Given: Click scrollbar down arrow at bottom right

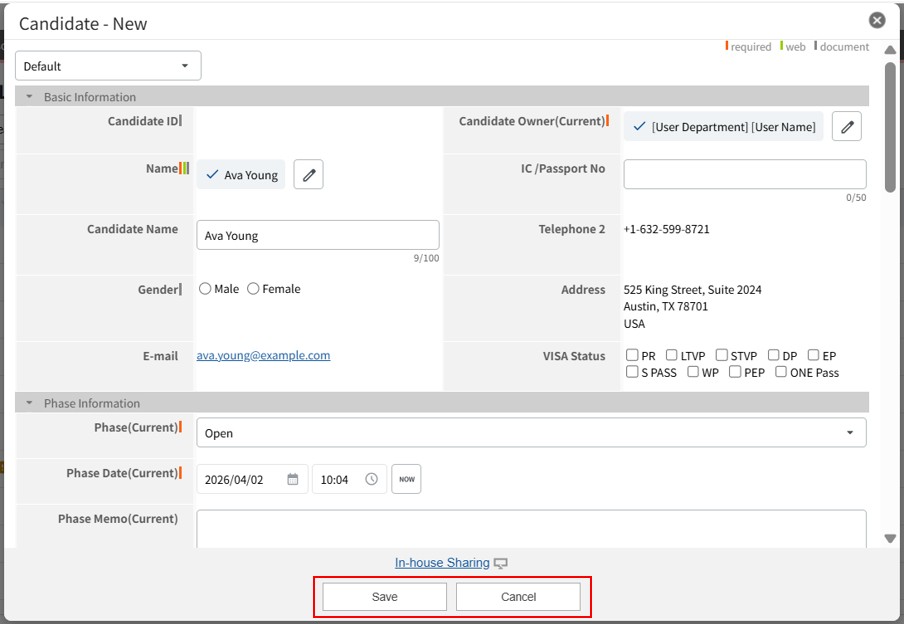Looking at the screenshot, I should click(890, 539).
